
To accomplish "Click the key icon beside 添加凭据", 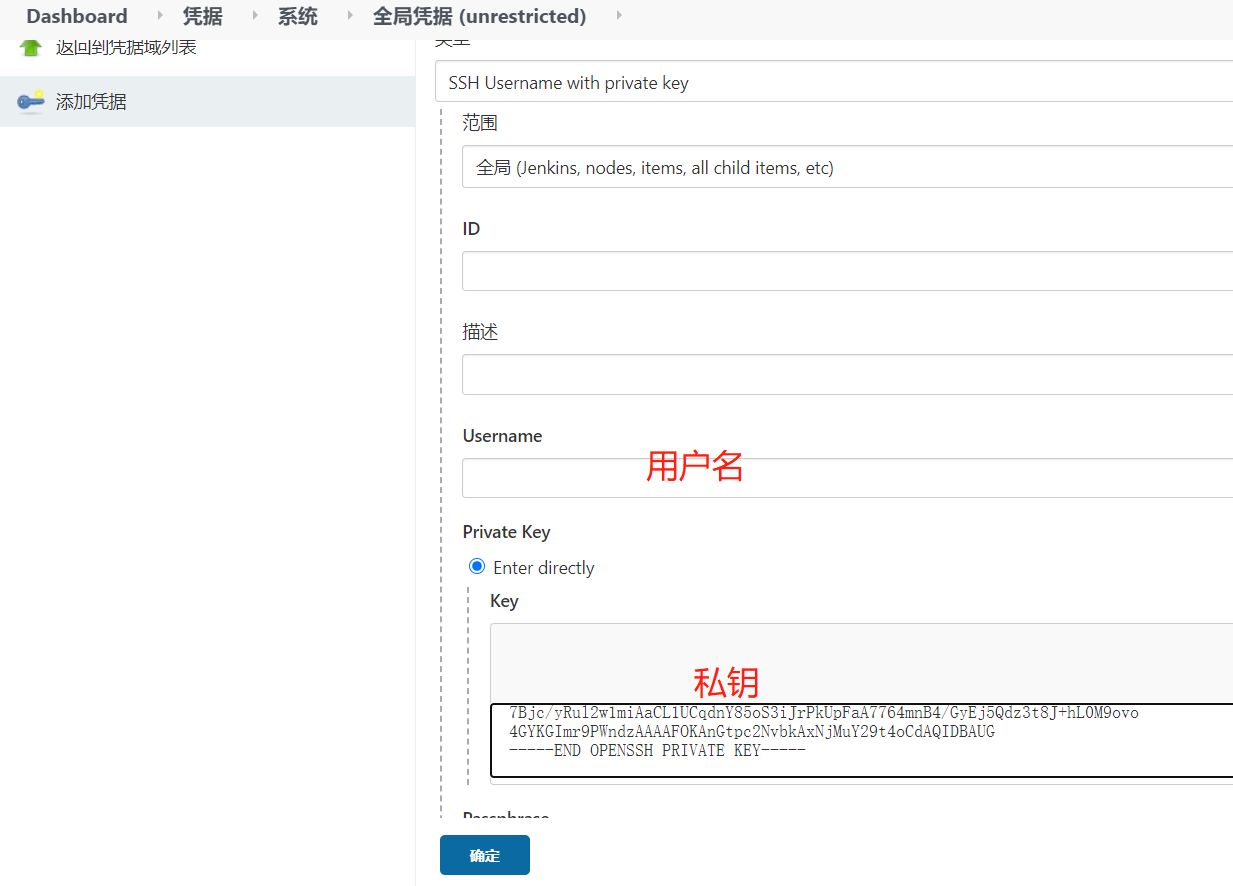I will pos(31,101).
